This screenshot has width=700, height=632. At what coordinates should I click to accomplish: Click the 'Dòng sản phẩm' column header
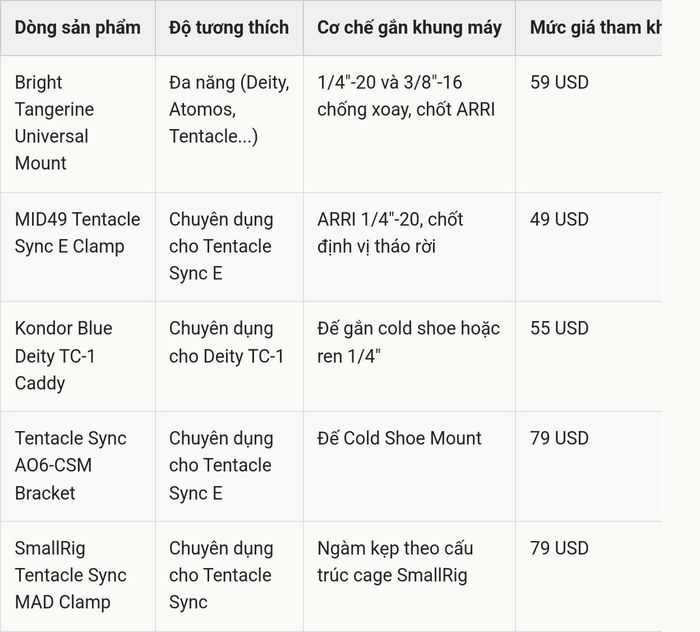pos(78,28)
